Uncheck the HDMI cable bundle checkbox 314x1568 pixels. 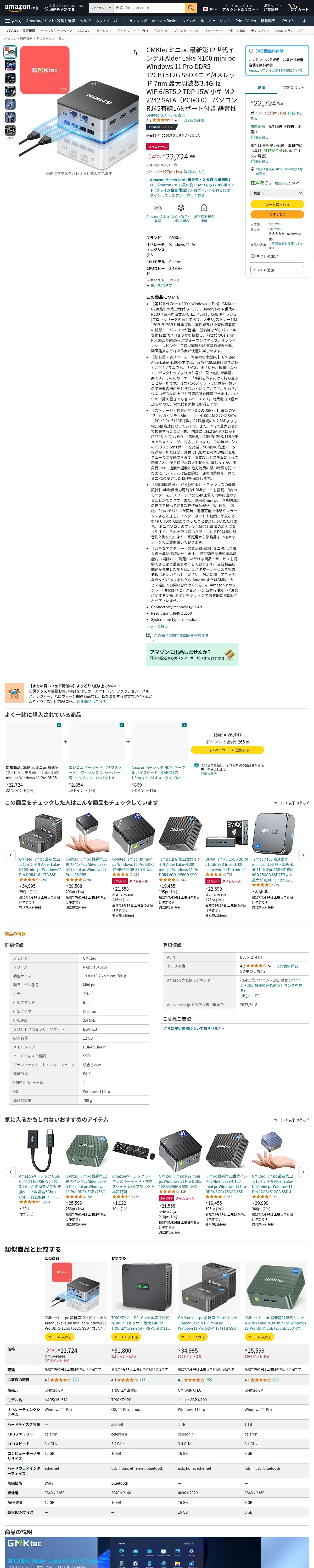pos(184,725)
